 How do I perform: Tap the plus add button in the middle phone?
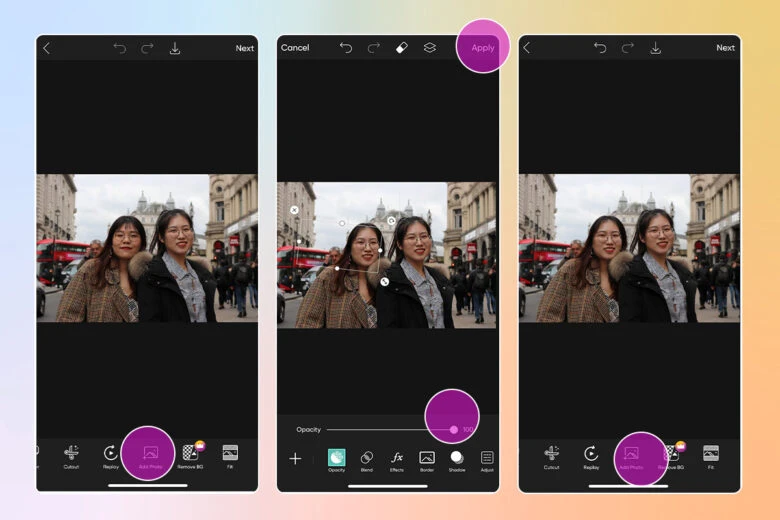pos(295,459)
